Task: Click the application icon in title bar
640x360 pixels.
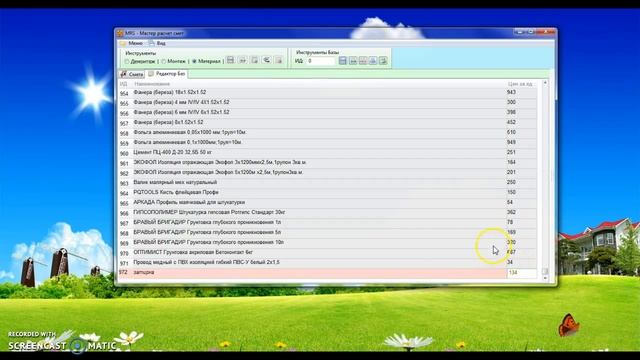Action: (120, 33)
